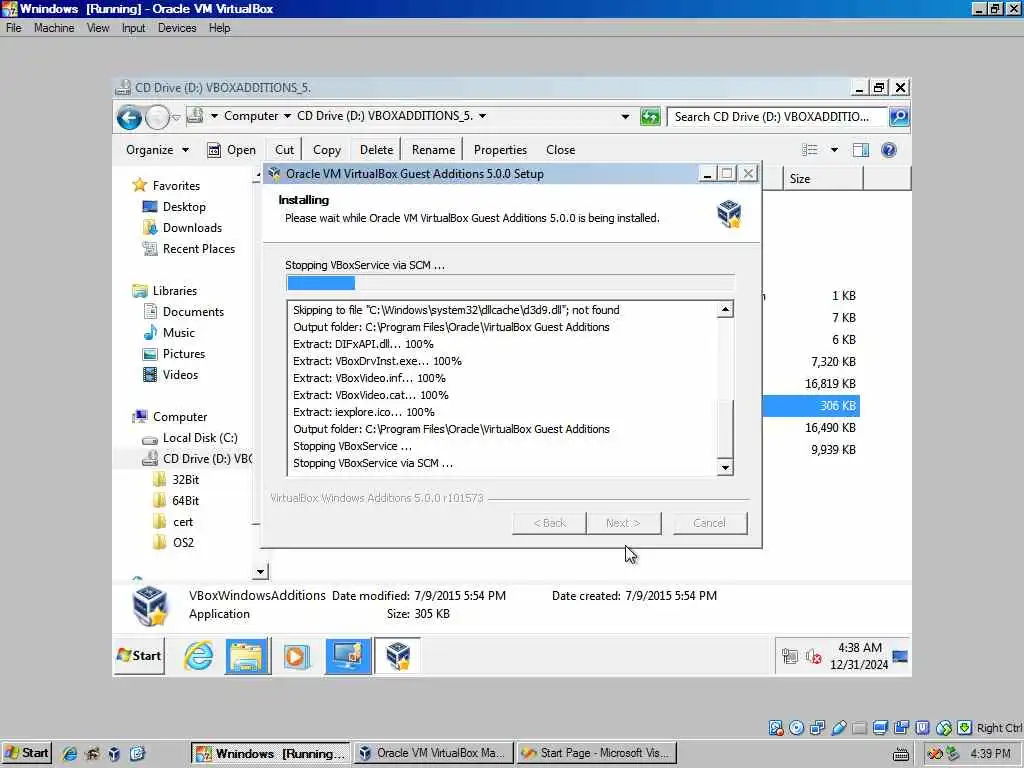Open the address bar history dropdown
This screenshot has width=1024, height=768.
pyautogui.click(x=625, y=117)
